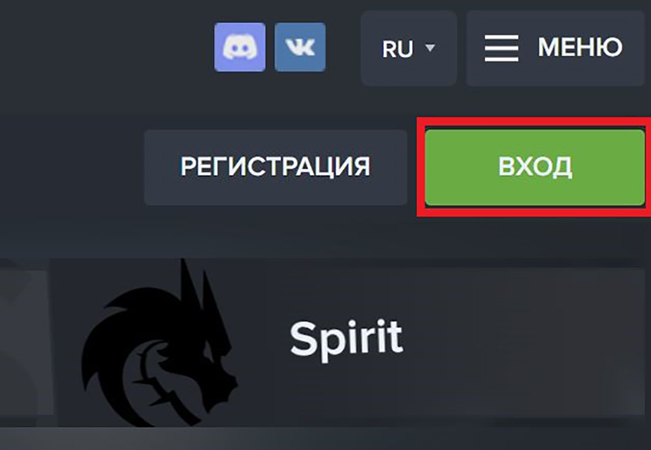Click the hamburger menu lines icon
The height and width of the screenshot is (450, 651).
(502, 48)
